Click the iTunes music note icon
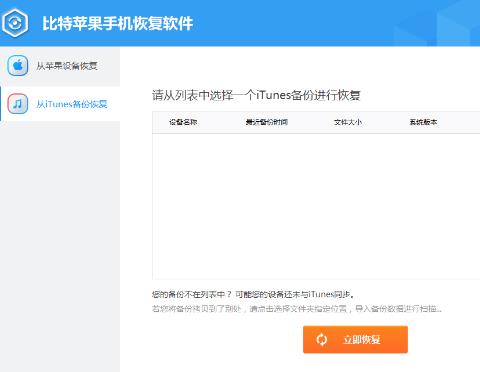The image size is (480, 372). click(18, 104)
